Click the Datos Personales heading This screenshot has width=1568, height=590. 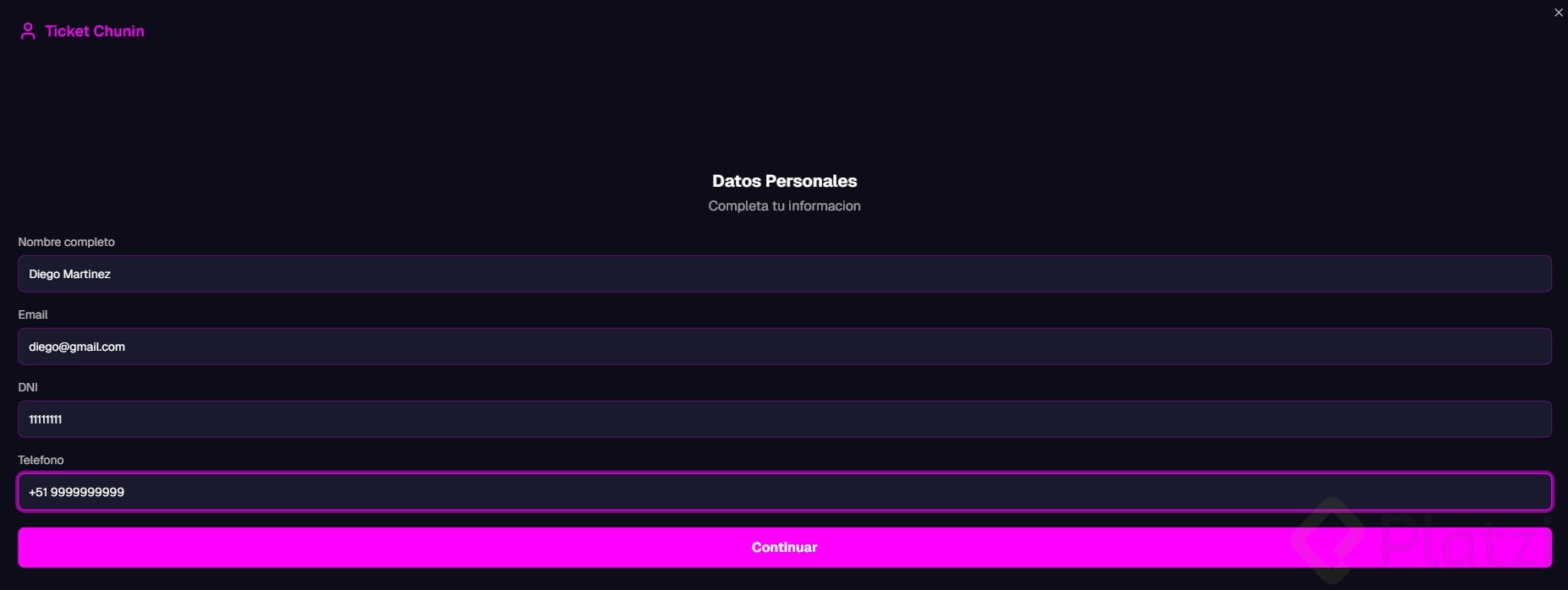pos(784,181)
